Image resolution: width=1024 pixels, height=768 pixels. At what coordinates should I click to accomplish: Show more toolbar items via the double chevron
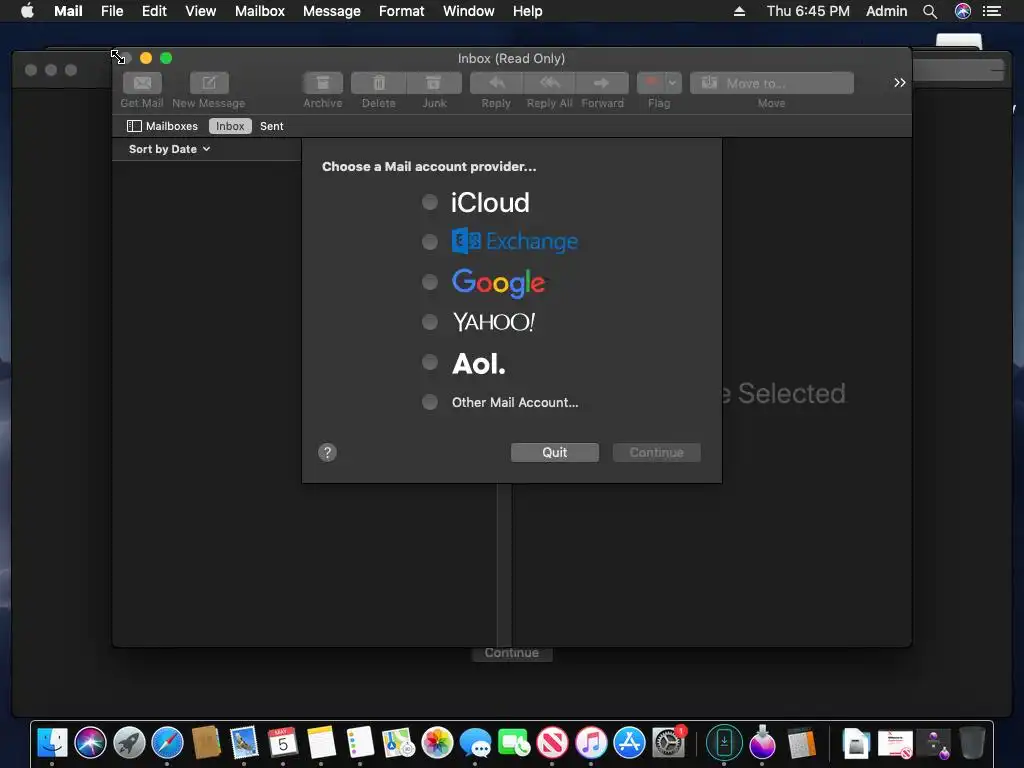(899, 82)
